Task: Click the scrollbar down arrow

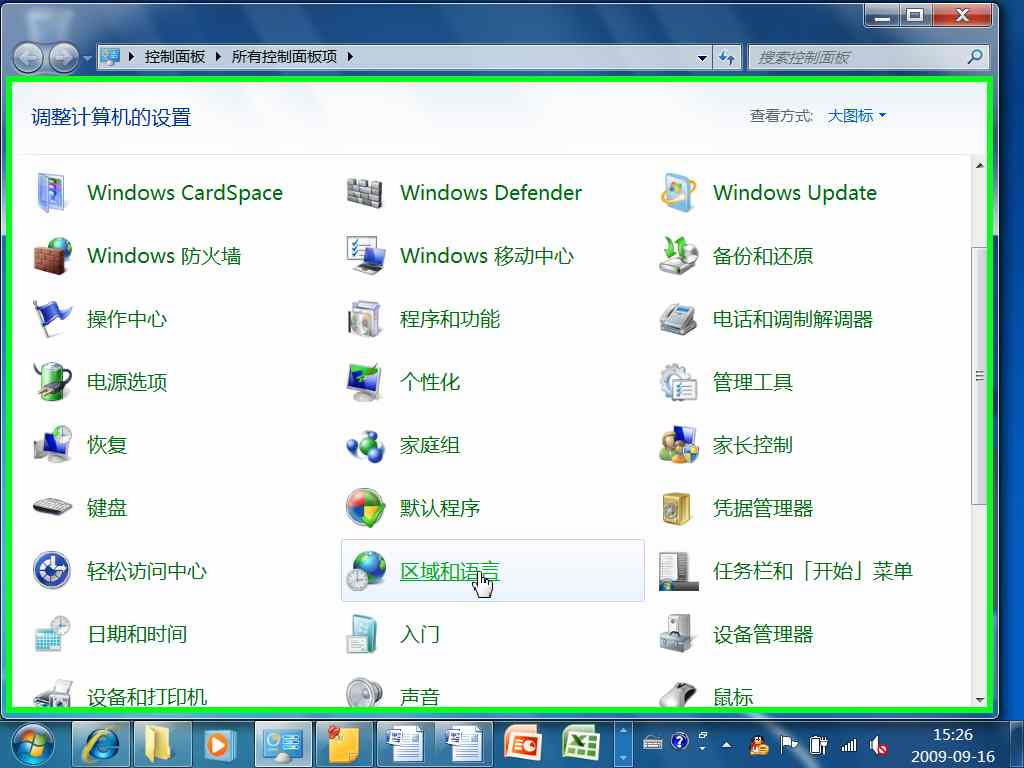Action: [980, 699]
